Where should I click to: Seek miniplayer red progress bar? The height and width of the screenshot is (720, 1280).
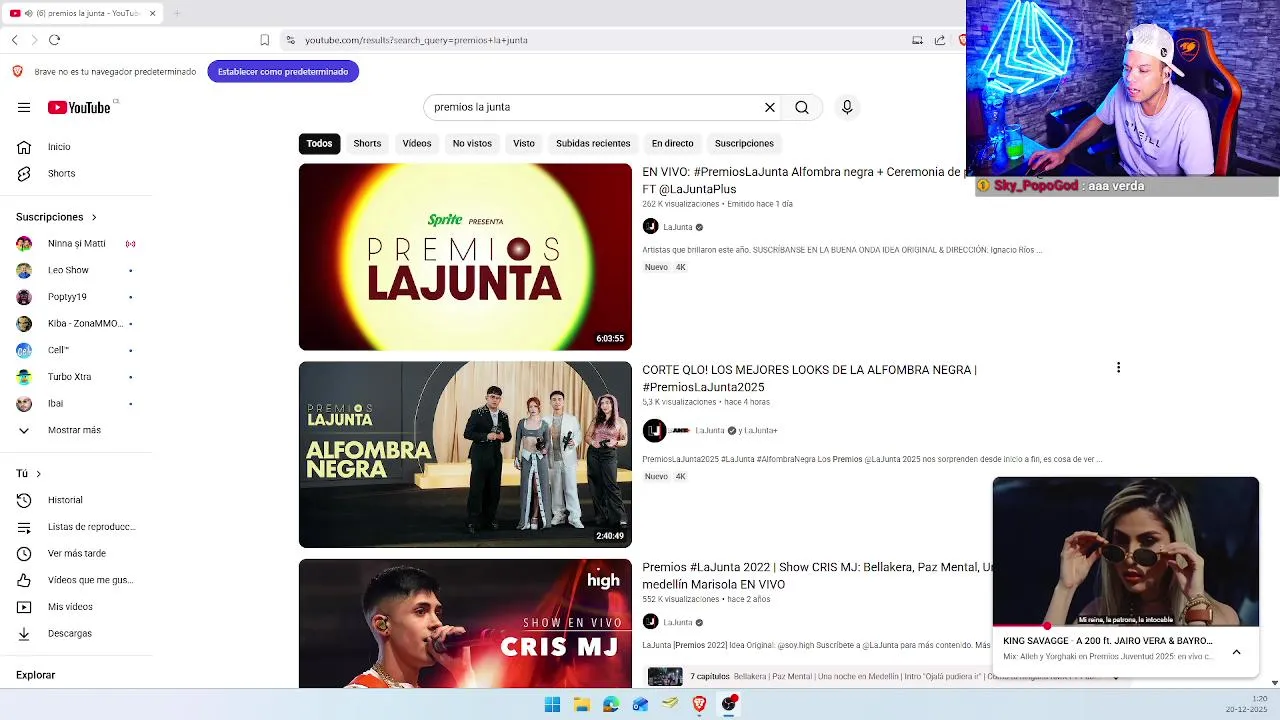pyautogui.click(x=1126, y=627)
